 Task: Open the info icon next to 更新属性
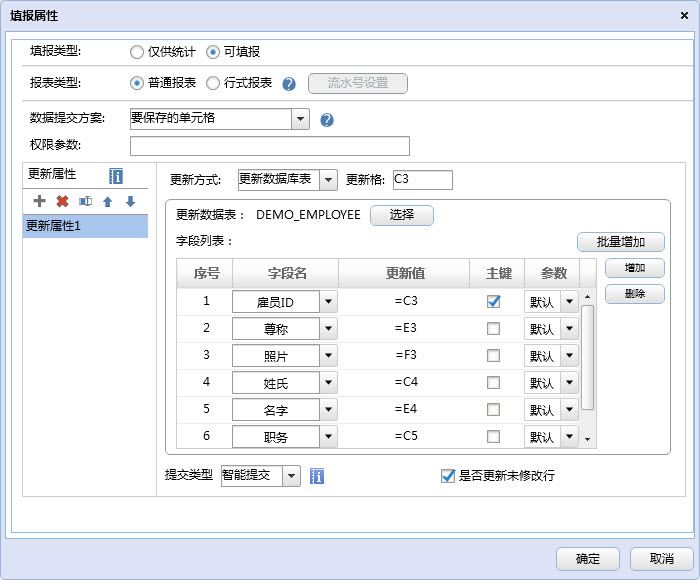116,176
